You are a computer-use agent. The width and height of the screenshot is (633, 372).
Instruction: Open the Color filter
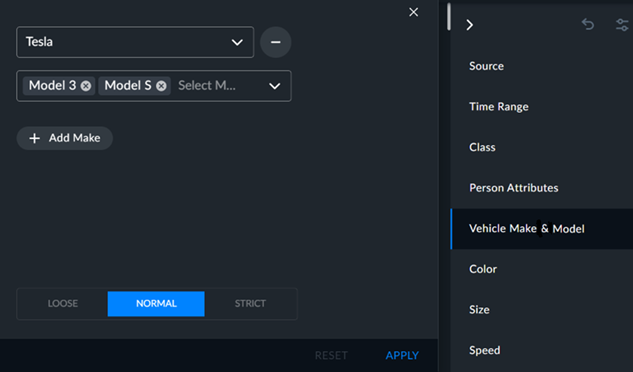pyautogui.click(x=542, y=269)
